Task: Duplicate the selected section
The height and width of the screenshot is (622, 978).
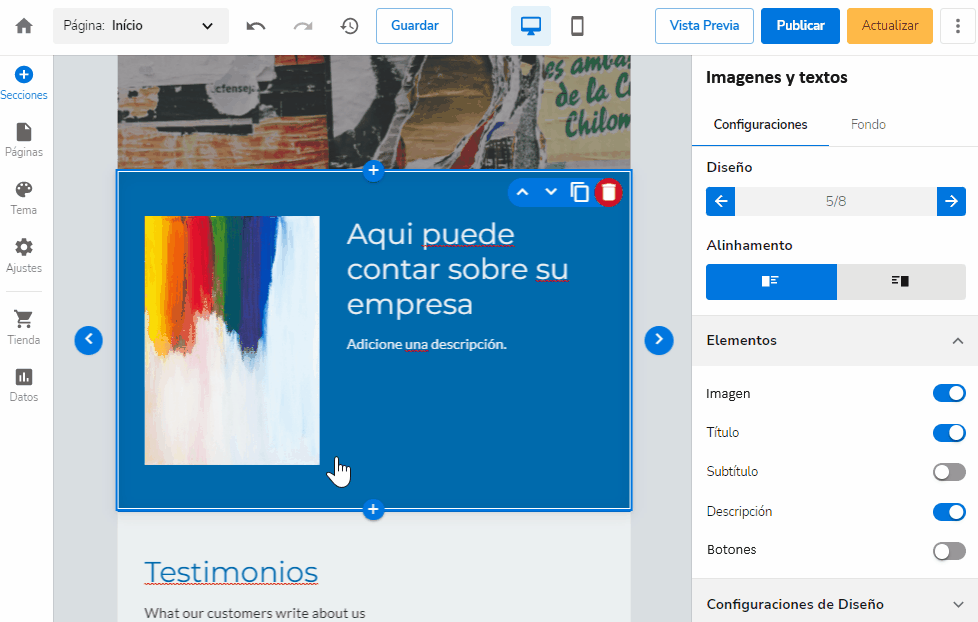Action: click(x=579, y=192)
